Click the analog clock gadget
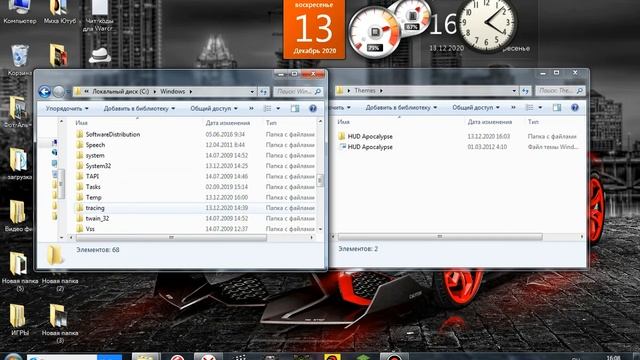Screen dimensions: 640x360 tap(487, 23)
